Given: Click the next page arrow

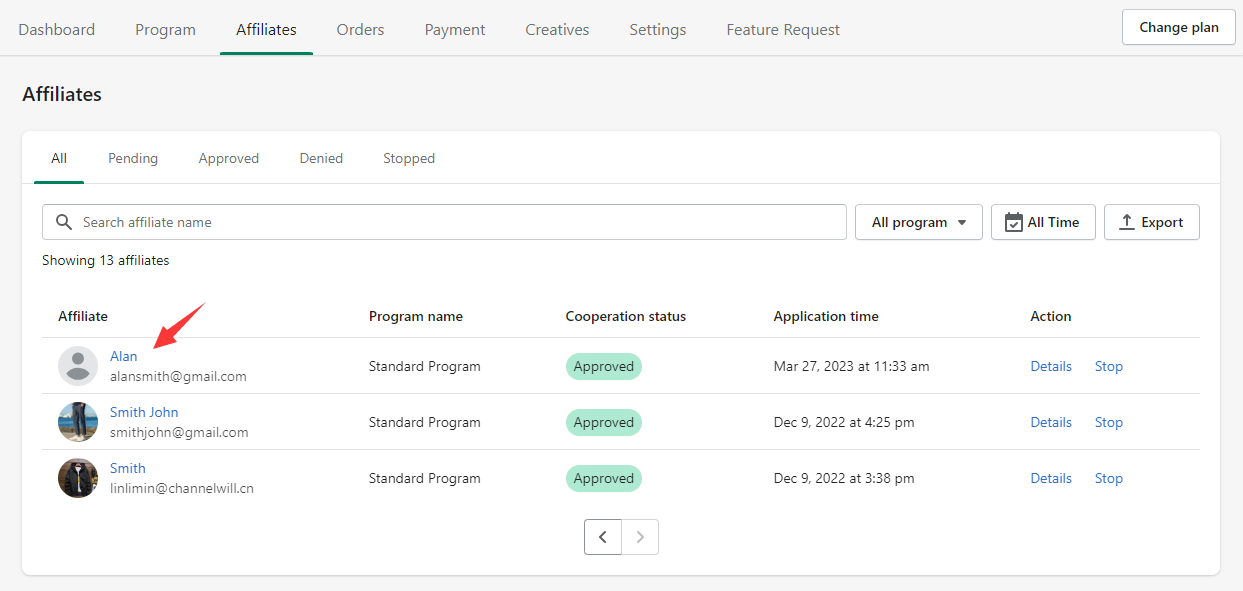Looking at the screenshot, I should [x=640, y=537].
